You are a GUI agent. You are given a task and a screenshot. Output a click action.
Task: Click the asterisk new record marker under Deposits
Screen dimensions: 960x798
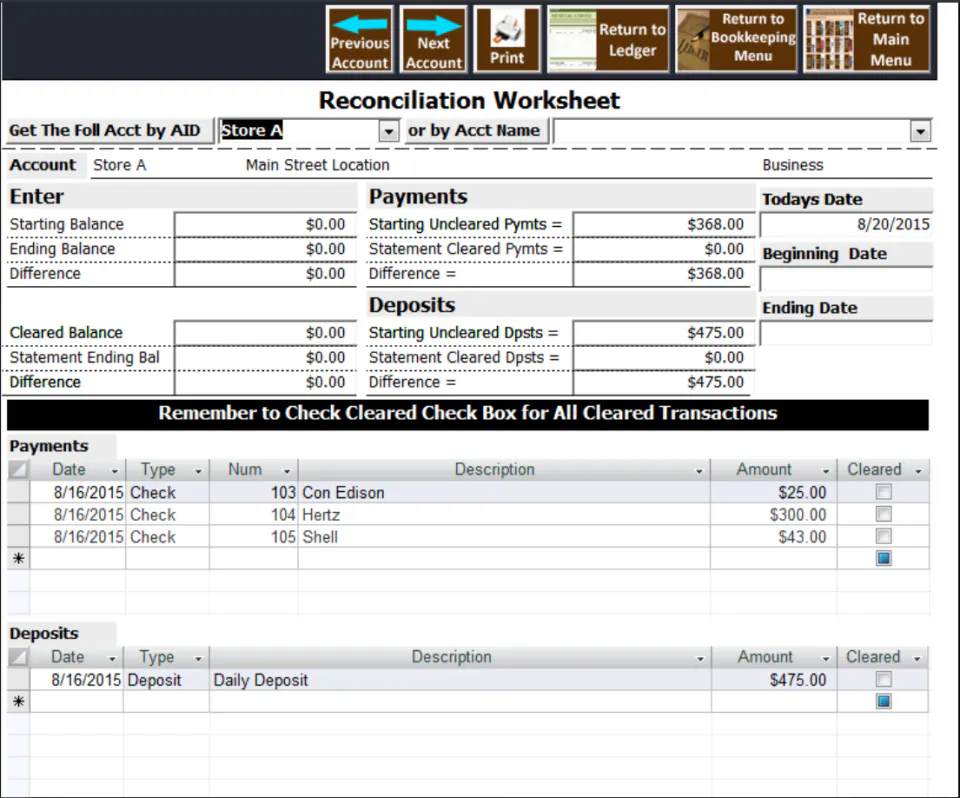[x=17, y=701]
